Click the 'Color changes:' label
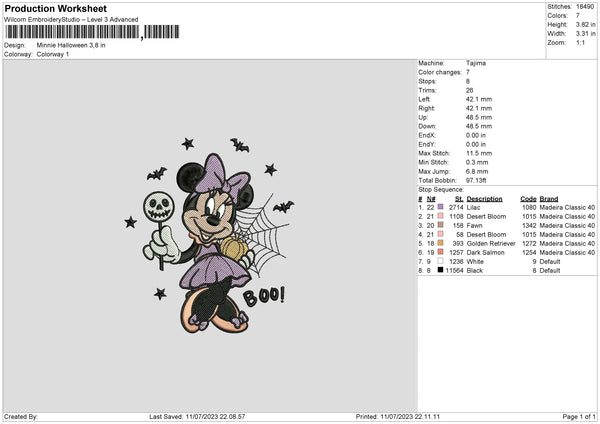Image resolution: width=600 pixels, height=424 pixels. [440, 72]
